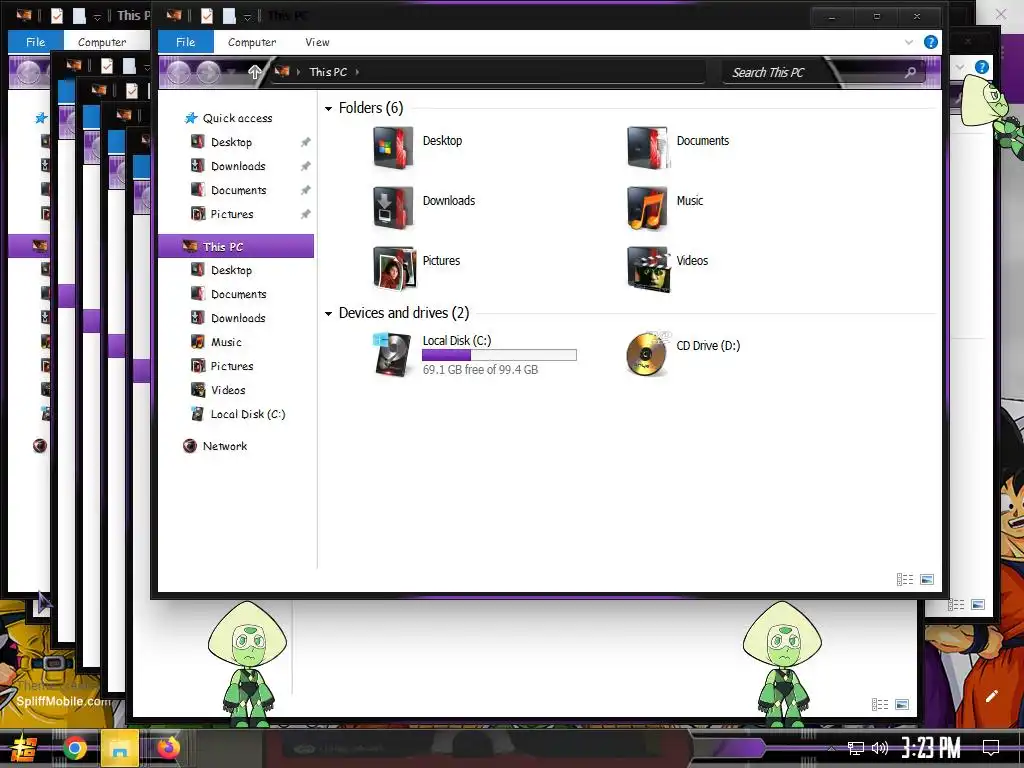Open the View ribbon tab
Screen dimensions: 1024x768
pos(317,42)
